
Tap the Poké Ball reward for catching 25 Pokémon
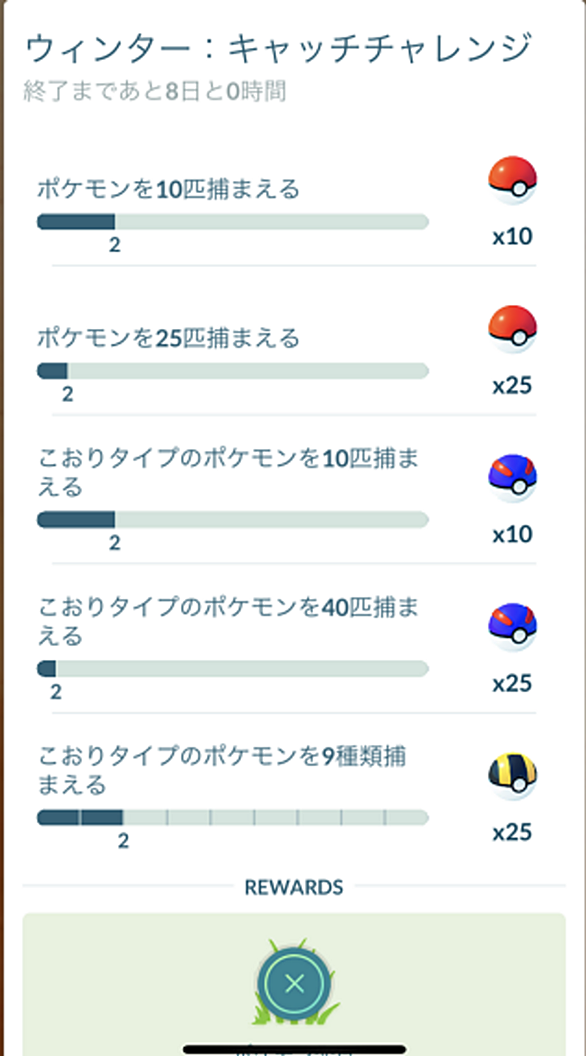(512, 329)
